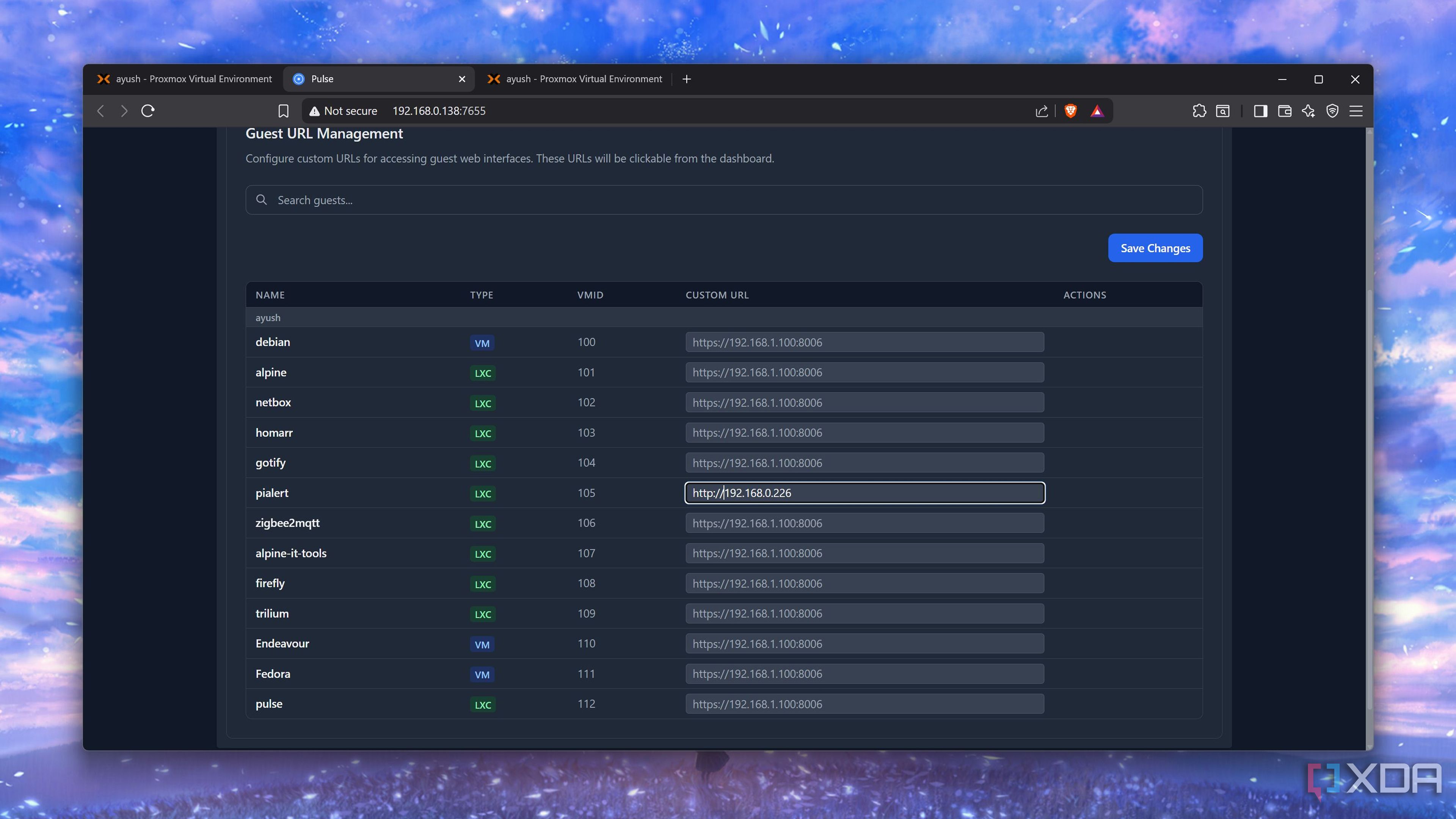Edit the custom URL field for alpine-it-tools
Screen dimensions: 1456x819
coord(864,553)
